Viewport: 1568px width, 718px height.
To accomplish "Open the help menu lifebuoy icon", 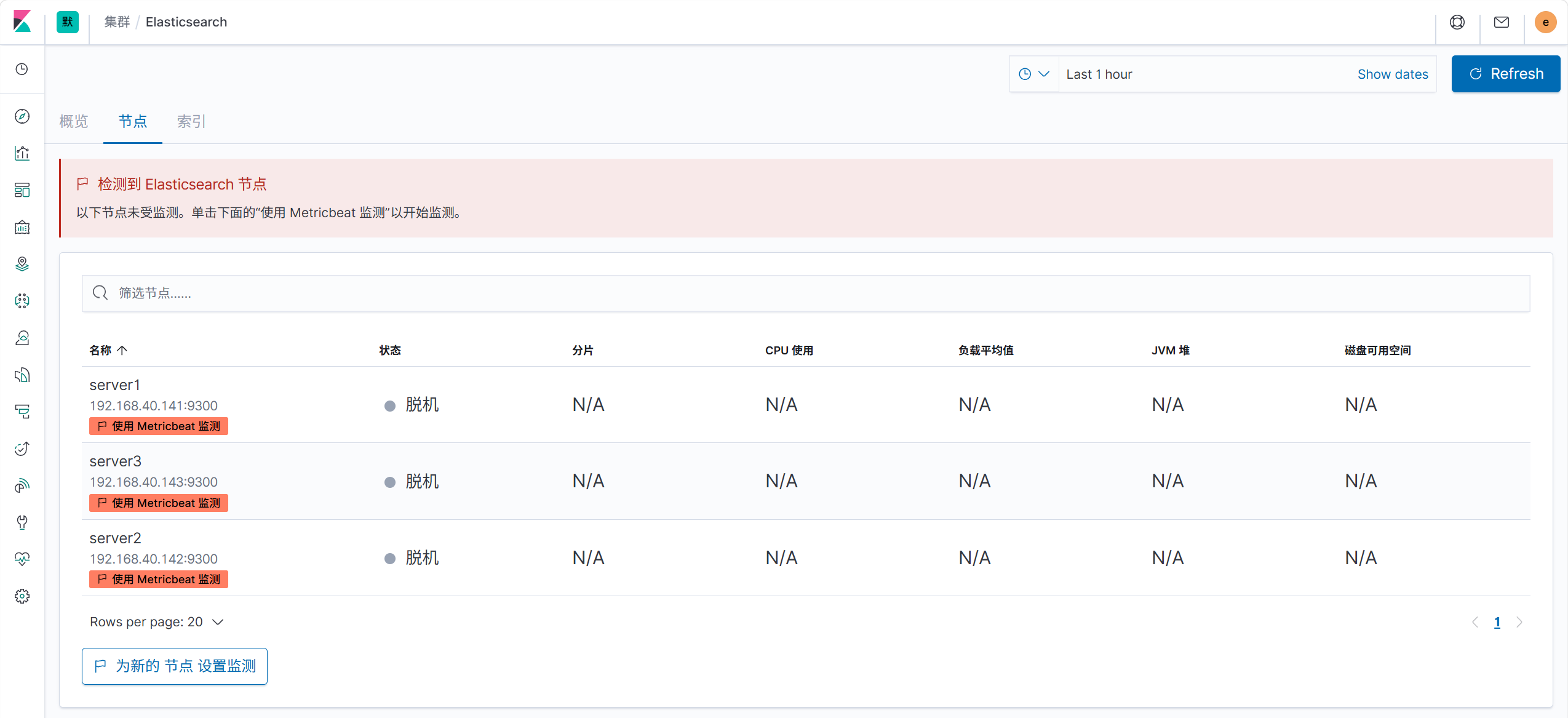I will (1457, 22).
